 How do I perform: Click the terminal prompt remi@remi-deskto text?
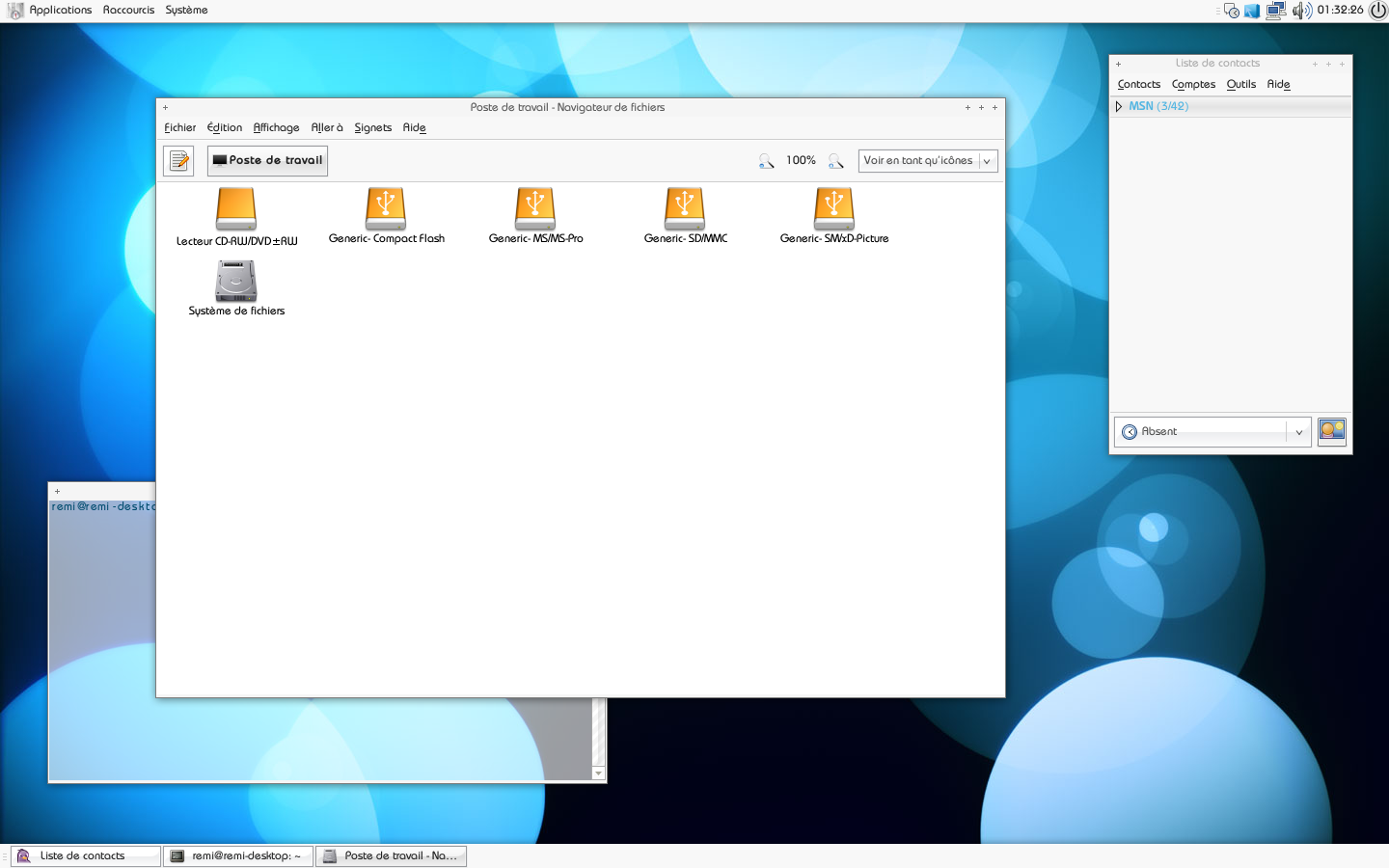[x=103, y=506]
